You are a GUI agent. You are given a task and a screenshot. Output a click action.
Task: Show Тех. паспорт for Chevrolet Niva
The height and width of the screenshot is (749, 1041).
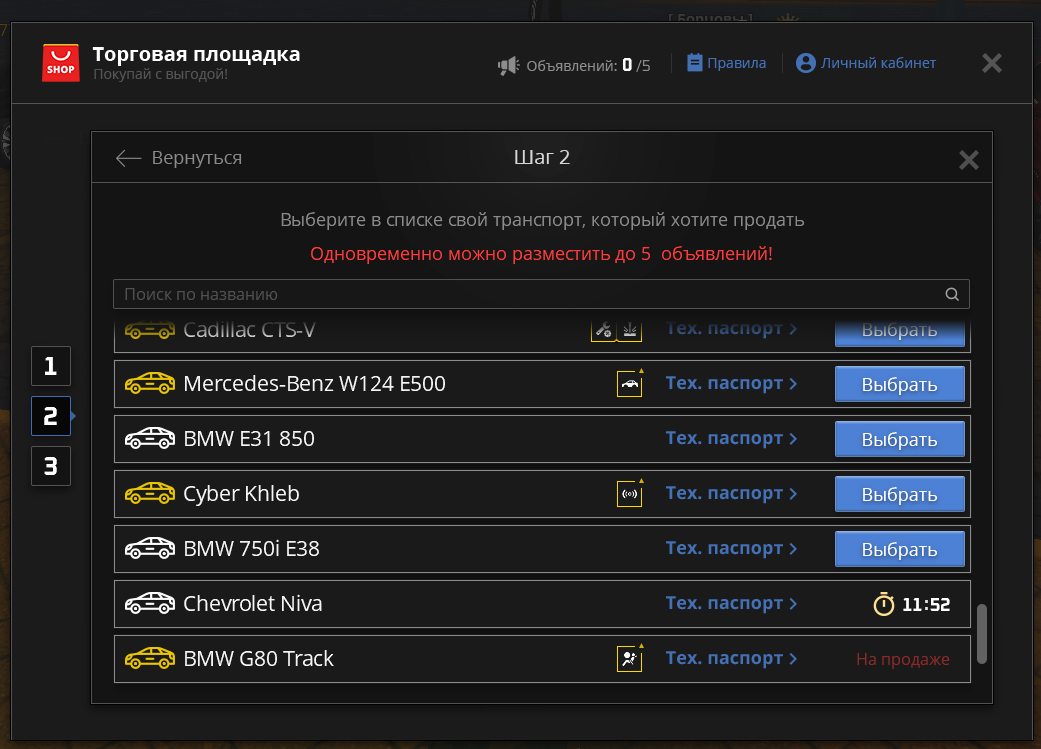point(731,603)
